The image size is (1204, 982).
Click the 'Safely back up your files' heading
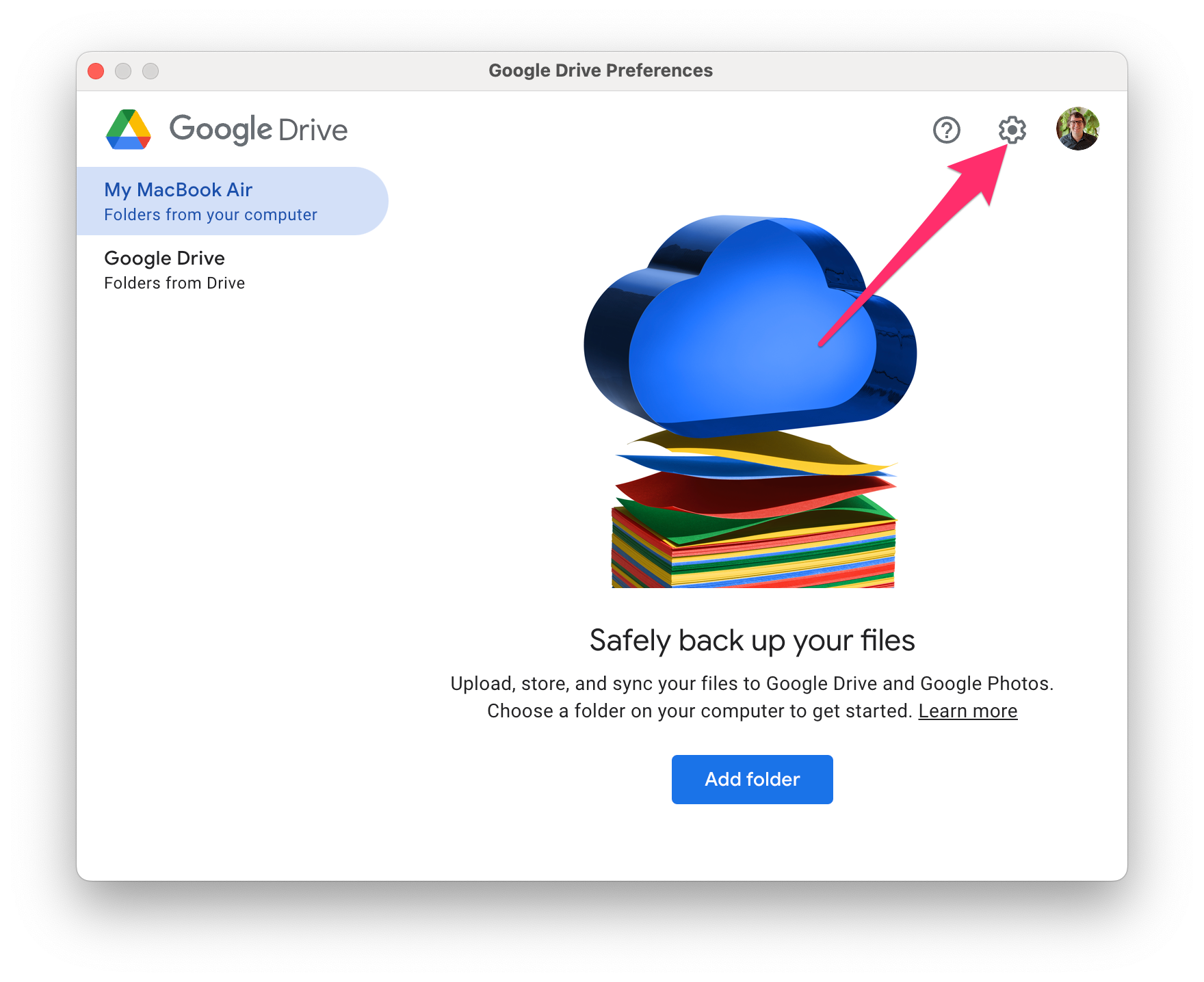click(x=752, y=641)
